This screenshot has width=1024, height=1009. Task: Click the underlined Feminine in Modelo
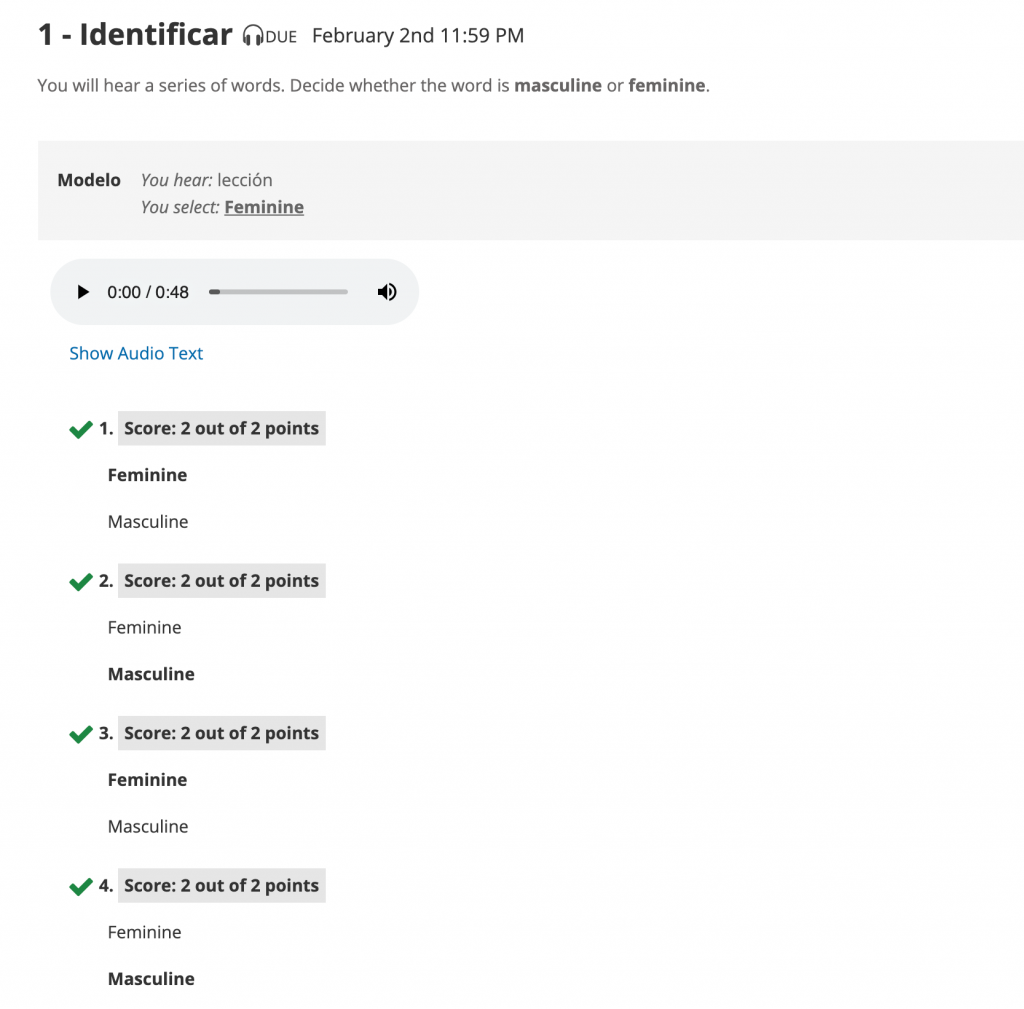264,207
